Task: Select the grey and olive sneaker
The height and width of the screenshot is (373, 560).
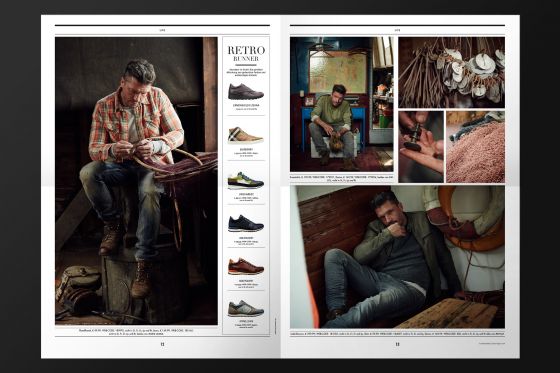Action: pos(246,308)
